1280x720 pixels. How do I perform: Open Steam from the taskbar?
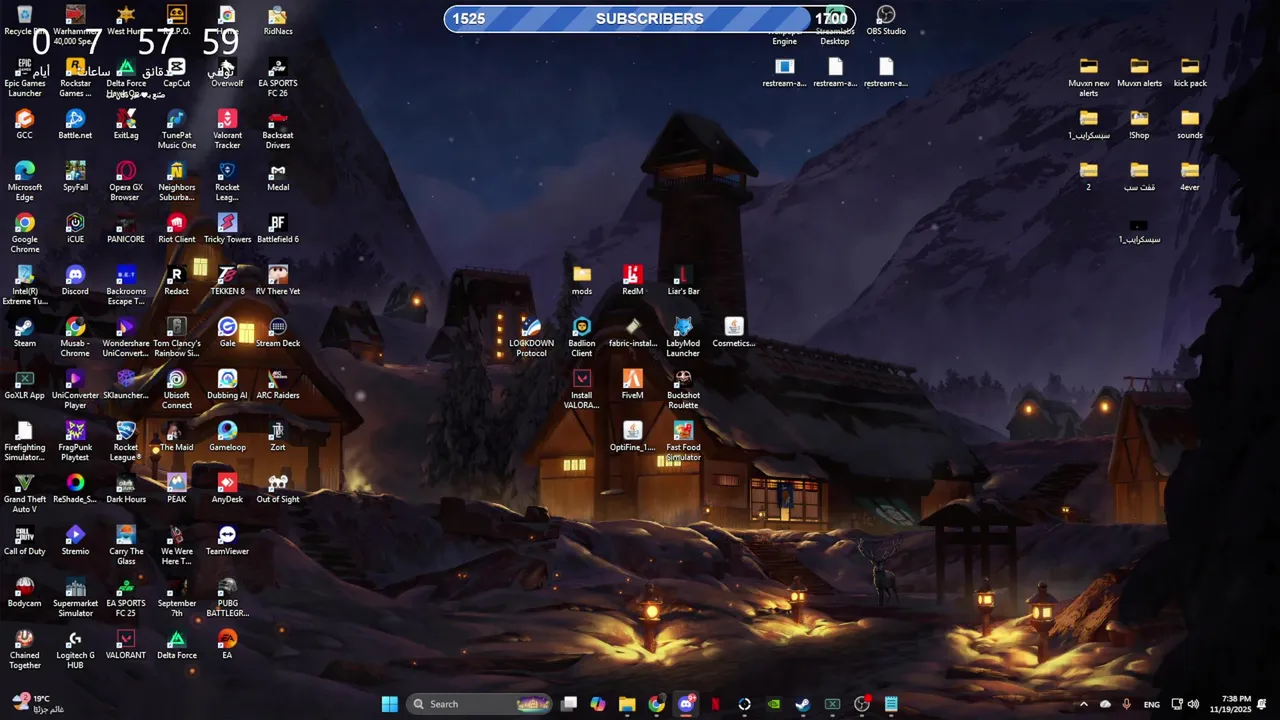tap(803, 704)
